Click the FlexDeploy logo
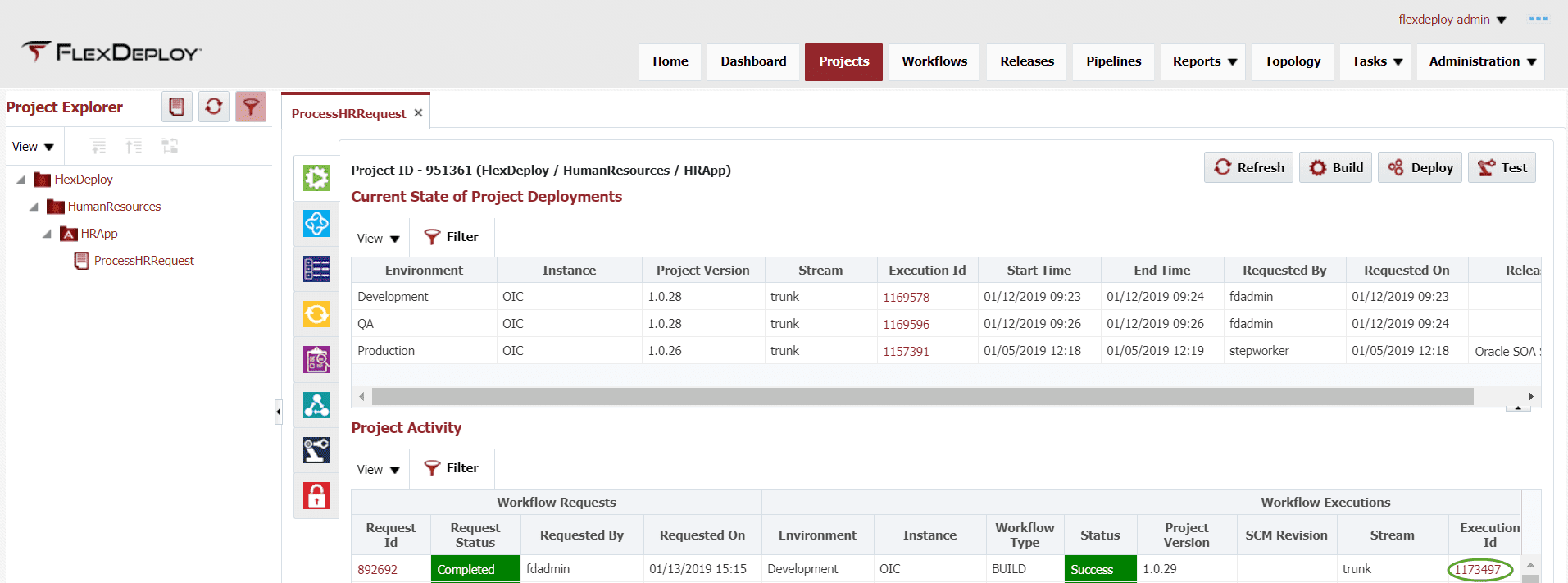The height and width of the screenshot is (583, 1568). [x=111, y=52]
